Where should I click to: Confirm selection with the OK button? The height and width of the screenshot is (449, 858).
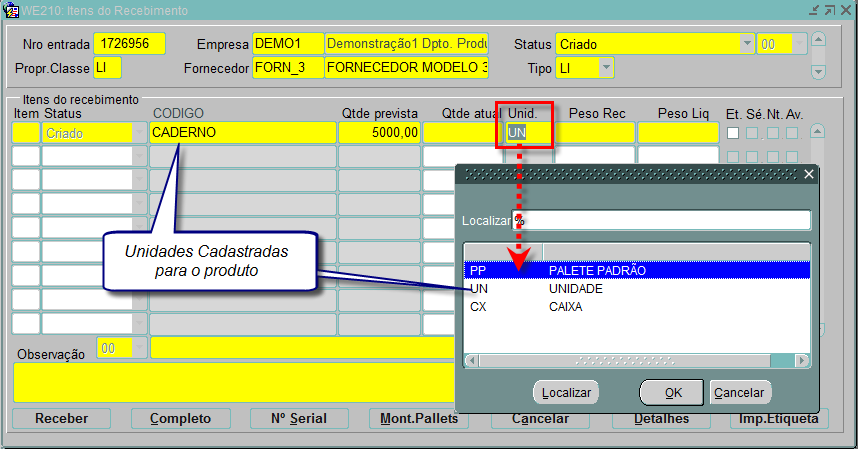click(x=673, y=393)
